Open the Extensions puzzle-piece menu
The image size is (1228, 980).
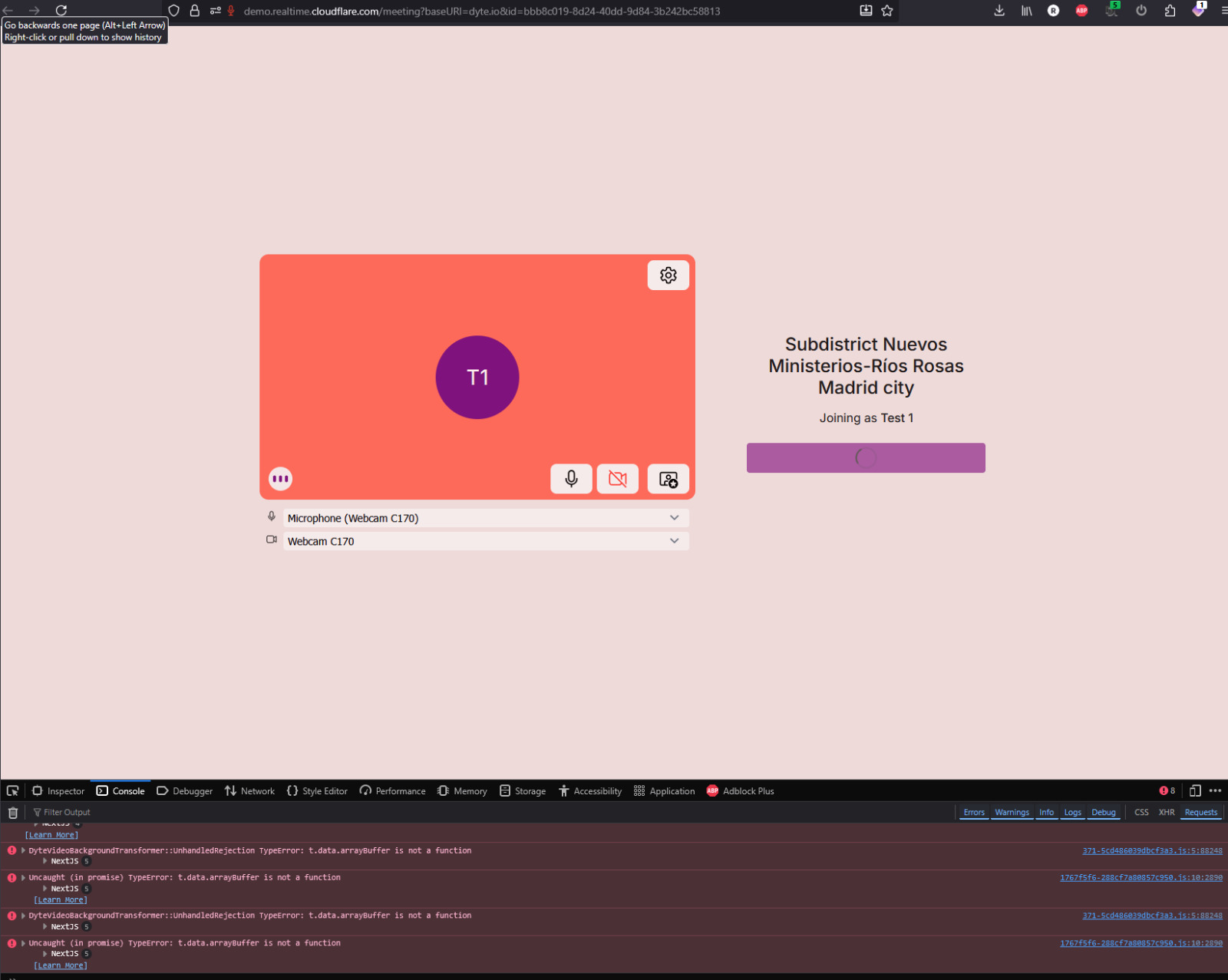click(1170, 11)
